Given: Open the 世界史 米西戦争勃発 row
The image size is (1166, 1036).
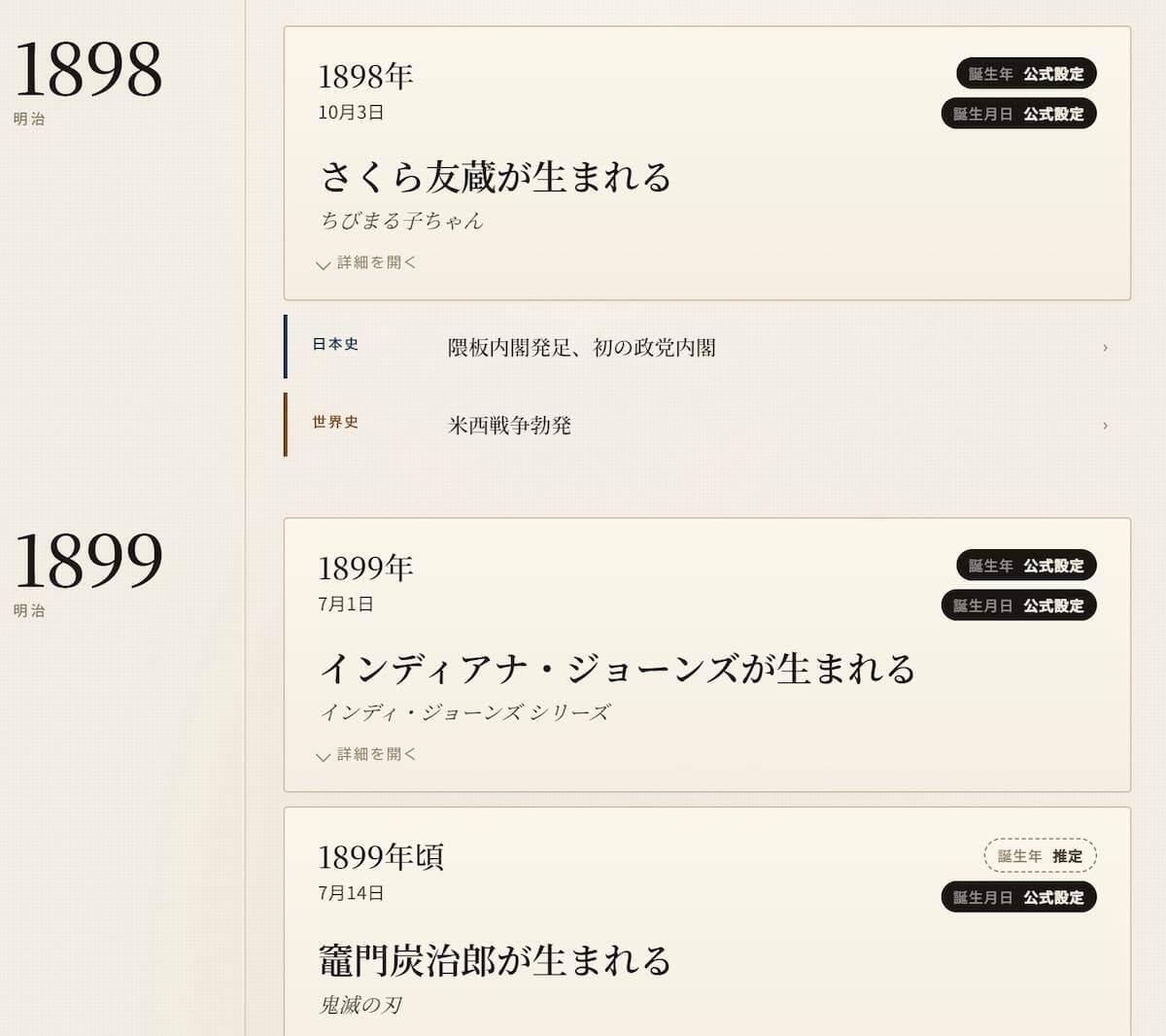Looking at the screenshot, I should pos(509,425).
